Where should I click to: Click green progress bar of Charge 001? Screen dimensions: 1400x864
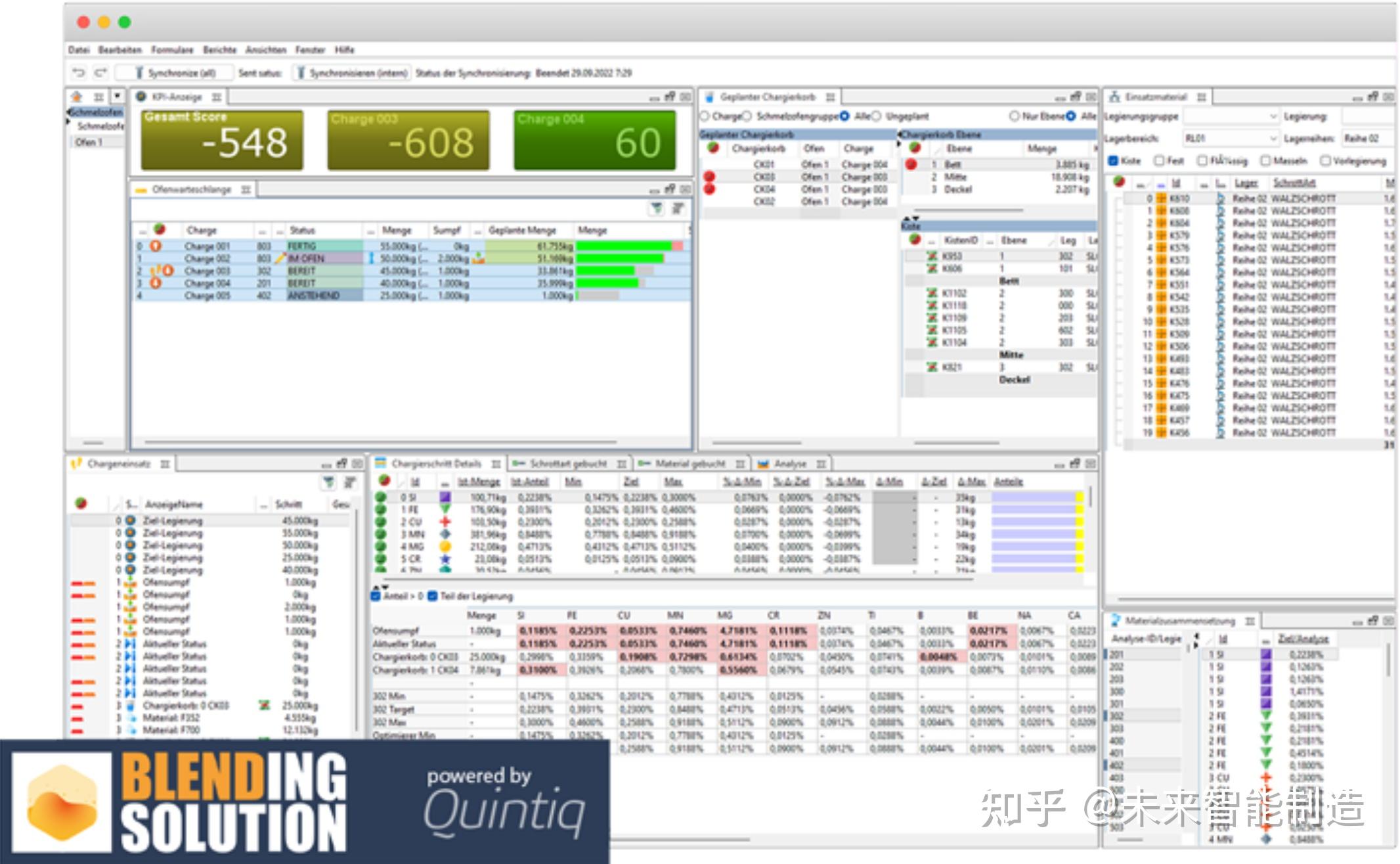click(x=623, y=246)
